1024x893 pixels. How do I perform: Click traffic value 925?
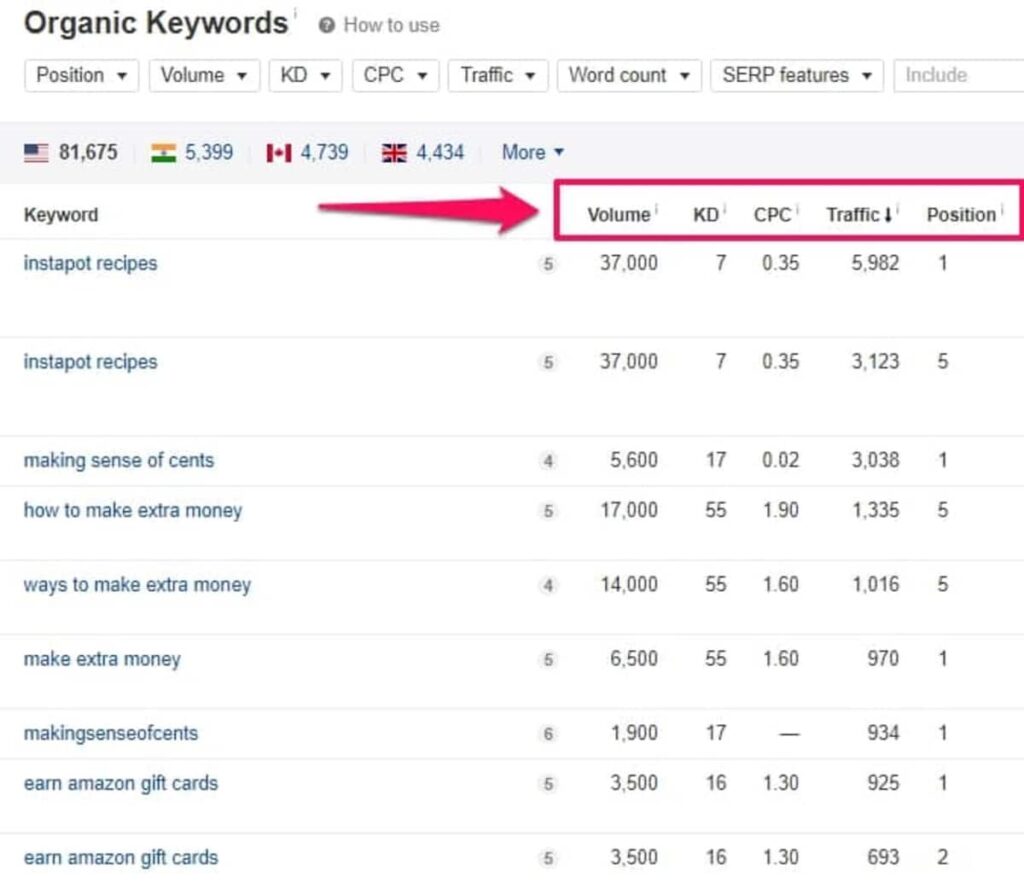pos(883,783)
